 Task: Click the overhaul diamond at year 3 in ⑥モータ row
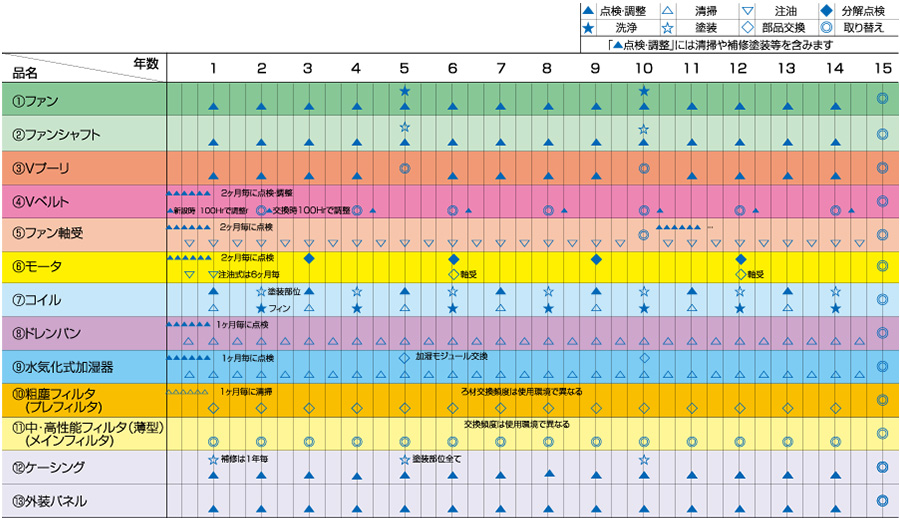pyautogui.click(x=309, y=258)
